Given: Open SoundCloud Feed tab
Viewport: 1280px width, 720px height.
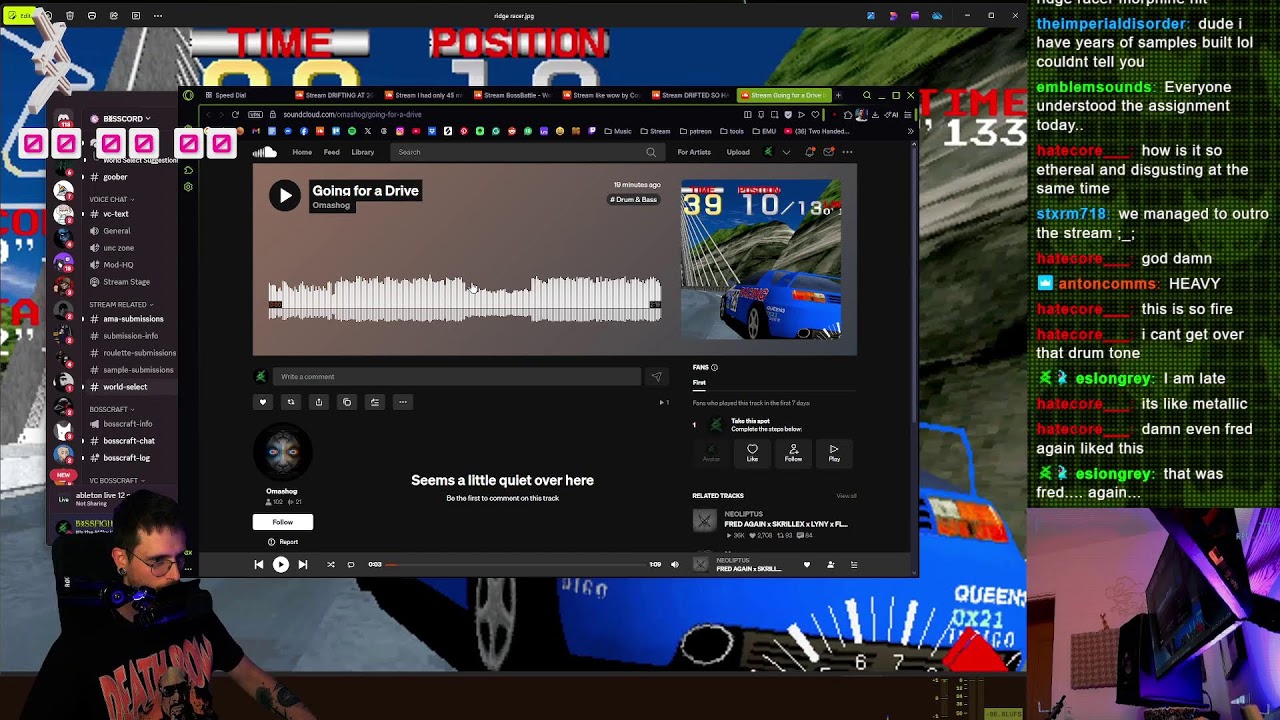Looking at the screenshot, I should pos(331,152).
